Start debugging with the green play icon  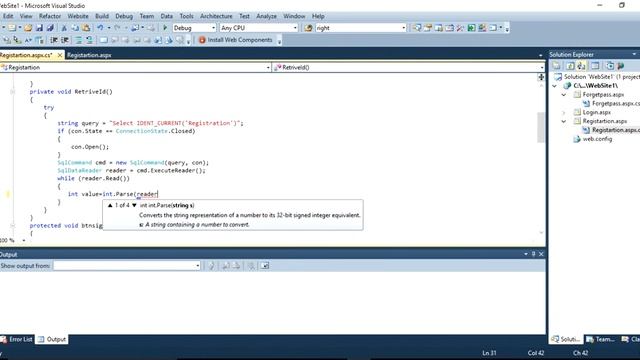(x=165, y=28)
